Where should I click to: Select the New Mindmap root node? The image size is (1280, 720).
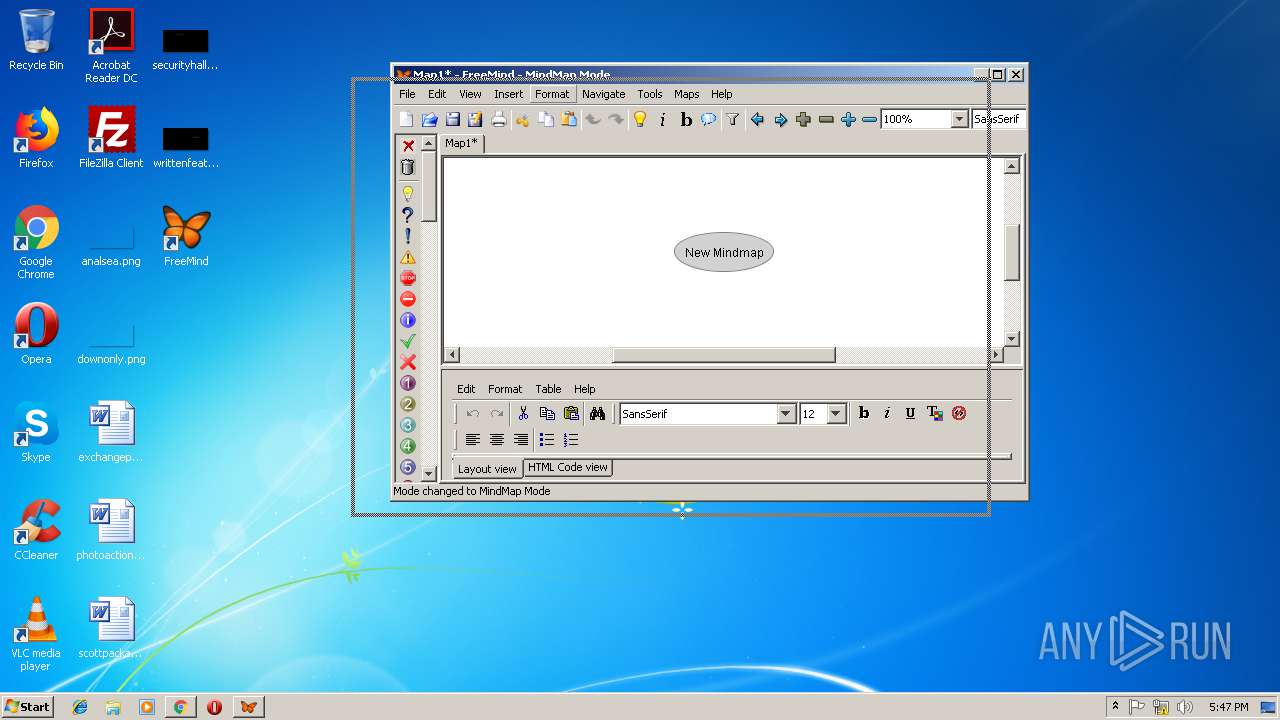[x=724, y=253]
